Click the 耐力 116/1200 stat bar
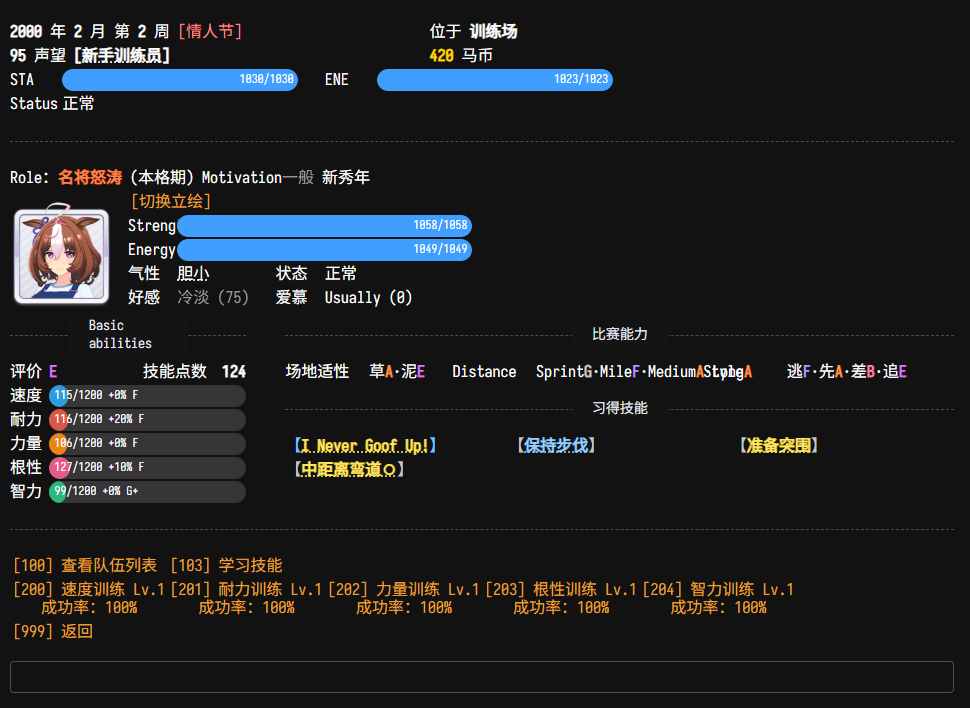 click(147, 420)
